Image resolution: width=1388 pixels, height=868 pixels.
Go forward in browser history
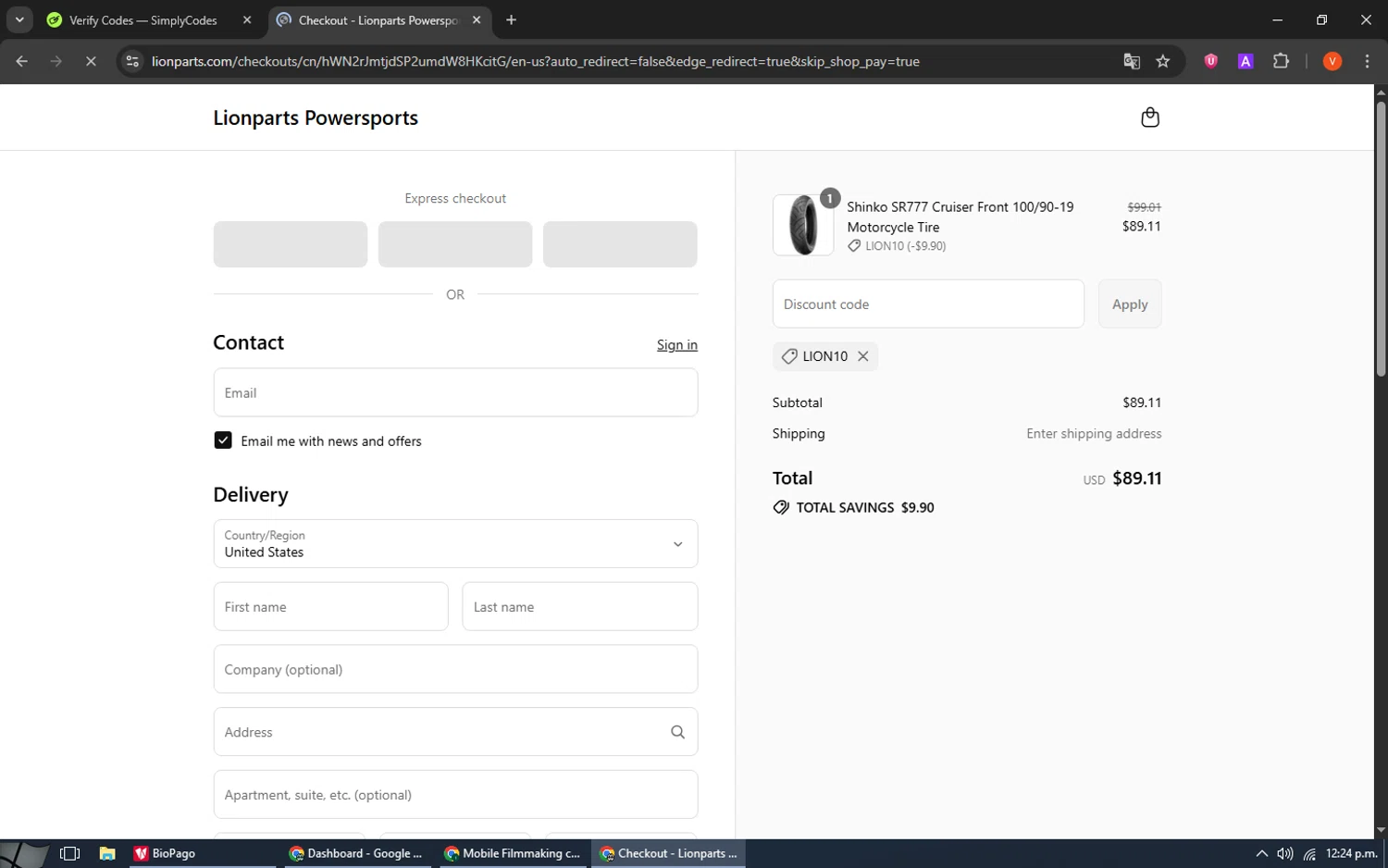coord(56,61)
